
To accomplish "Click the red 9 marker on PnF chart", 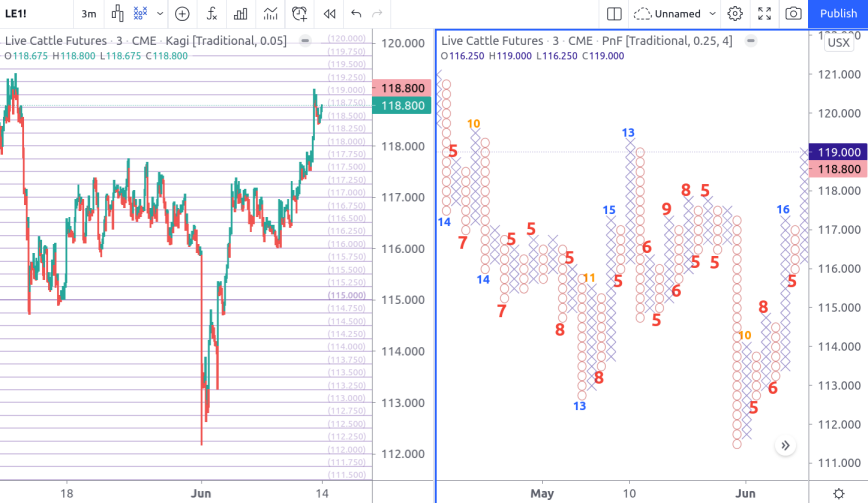I will pos(666,209).
